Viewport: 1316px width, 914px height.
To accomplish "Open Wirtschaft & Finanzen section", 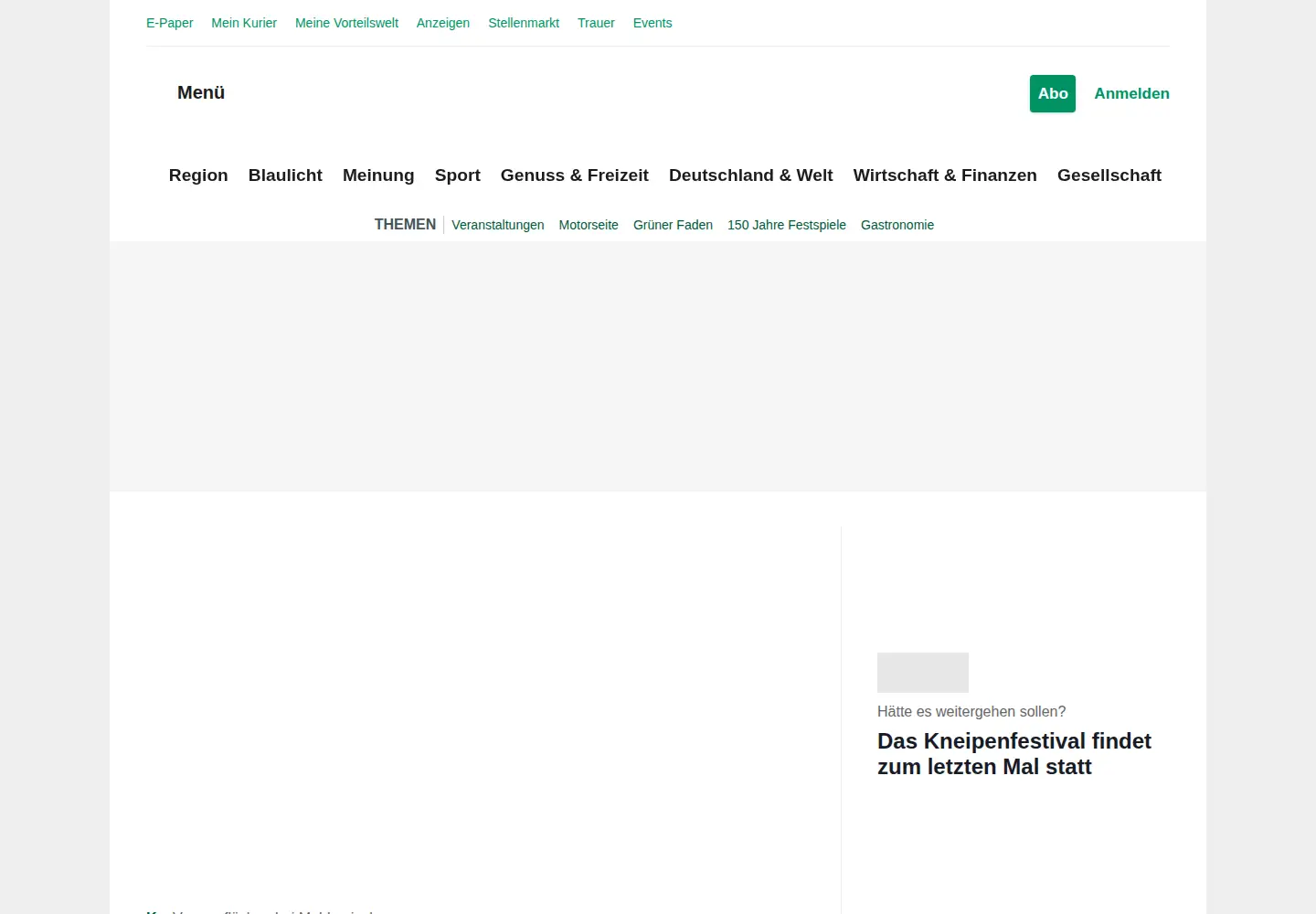I will click(945, 175).
